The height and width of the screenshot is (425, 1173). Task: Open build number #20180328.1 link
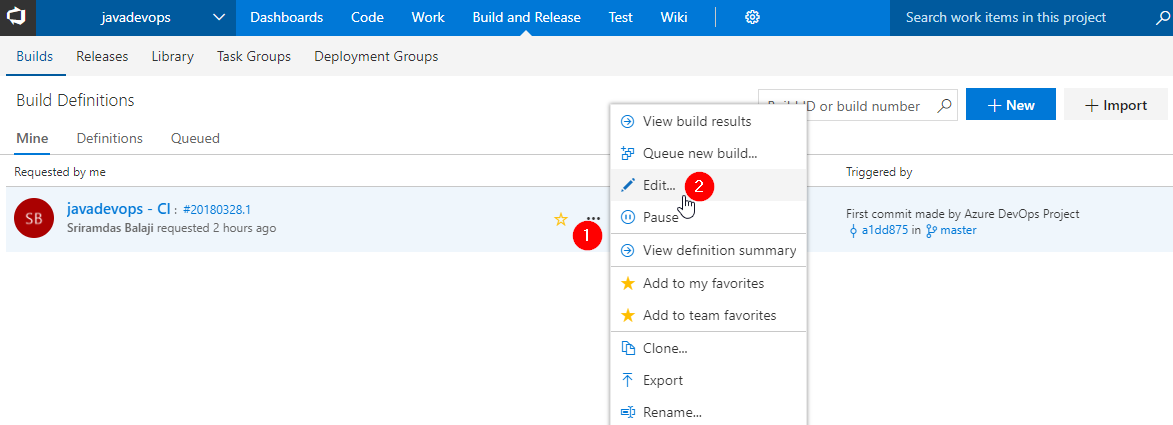tap(217, 210)
